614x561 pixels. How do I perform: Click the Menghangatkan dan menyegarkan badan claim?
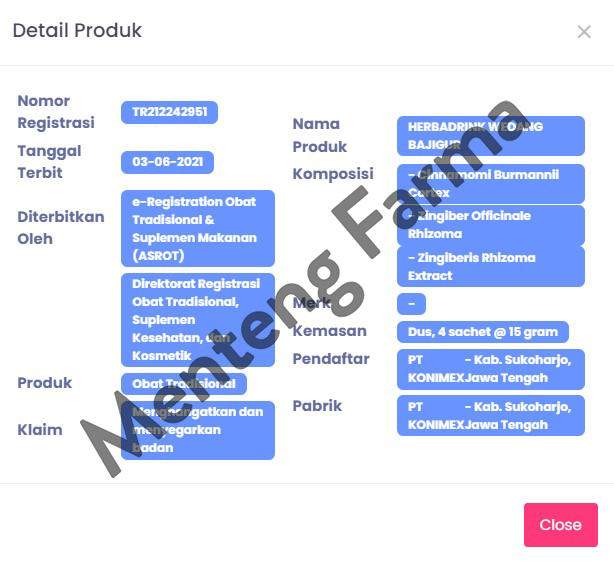(197, 430)
